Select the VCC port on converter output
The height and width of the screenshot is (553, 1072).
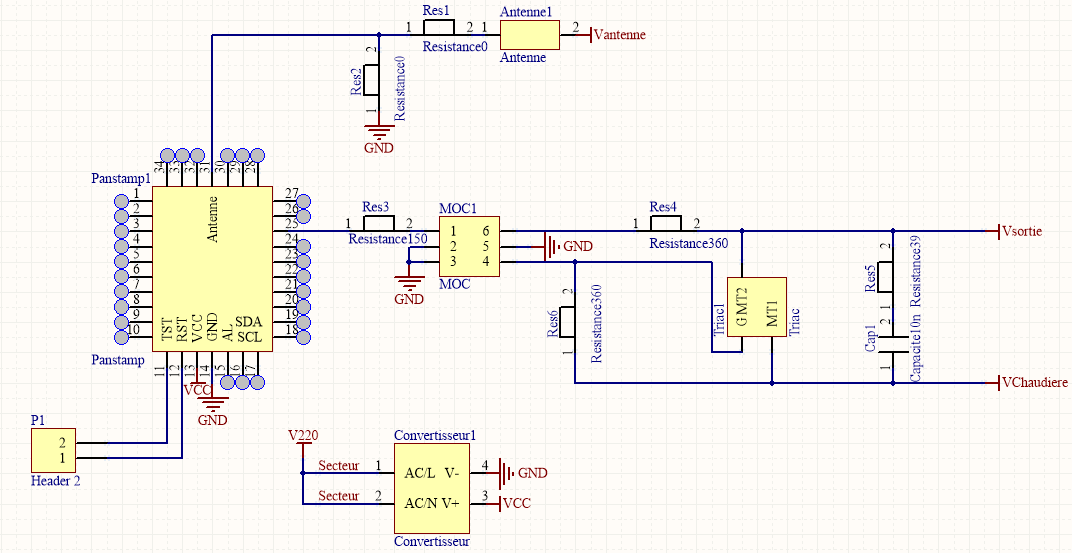point(515,503)
